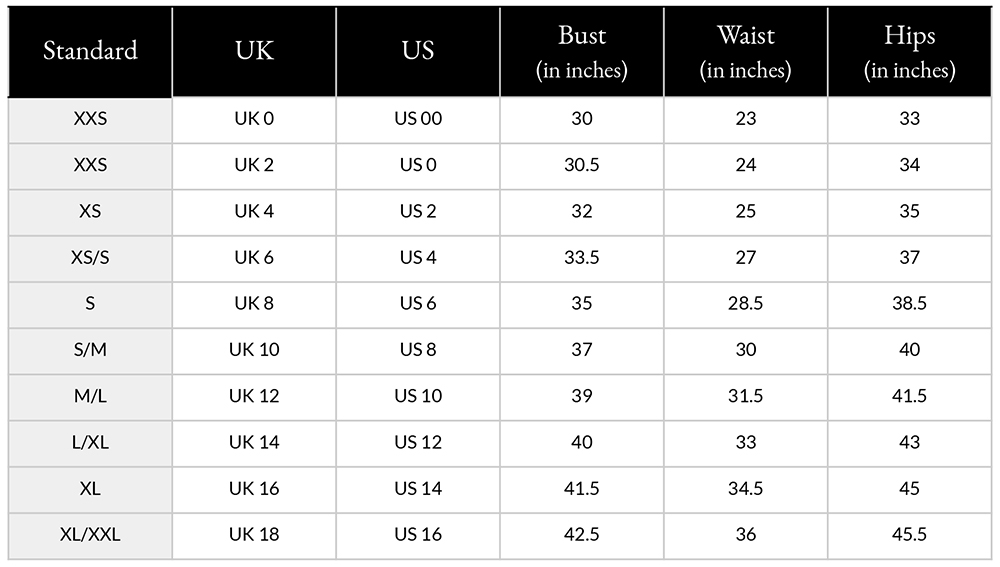Select the M/L standard size cell
This screenshot has width=1000, height=567.
point(90,397)
